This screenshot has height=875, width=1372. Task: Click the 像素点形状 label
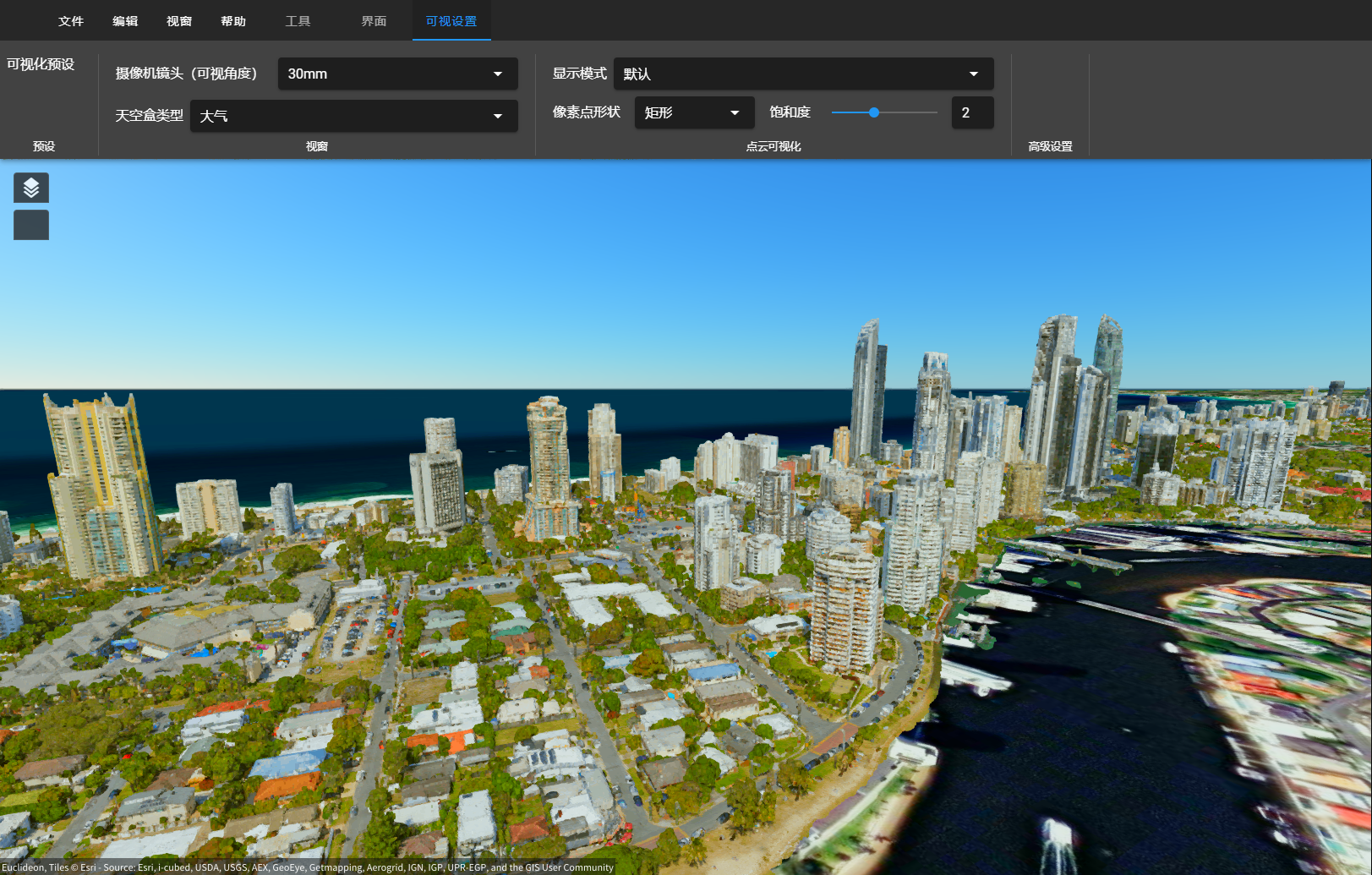587,112
